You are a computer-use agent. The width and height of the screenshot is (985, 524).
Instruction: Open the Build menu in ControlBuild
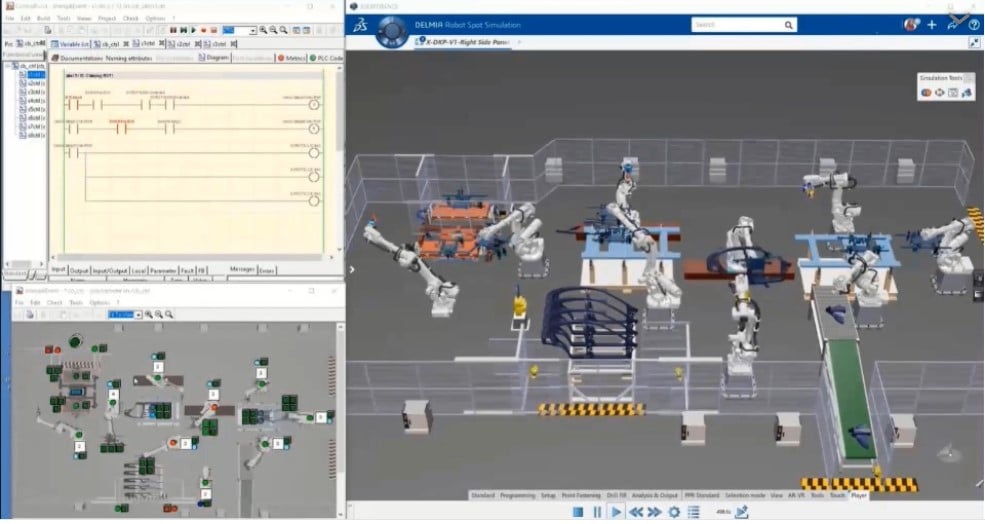43,18
